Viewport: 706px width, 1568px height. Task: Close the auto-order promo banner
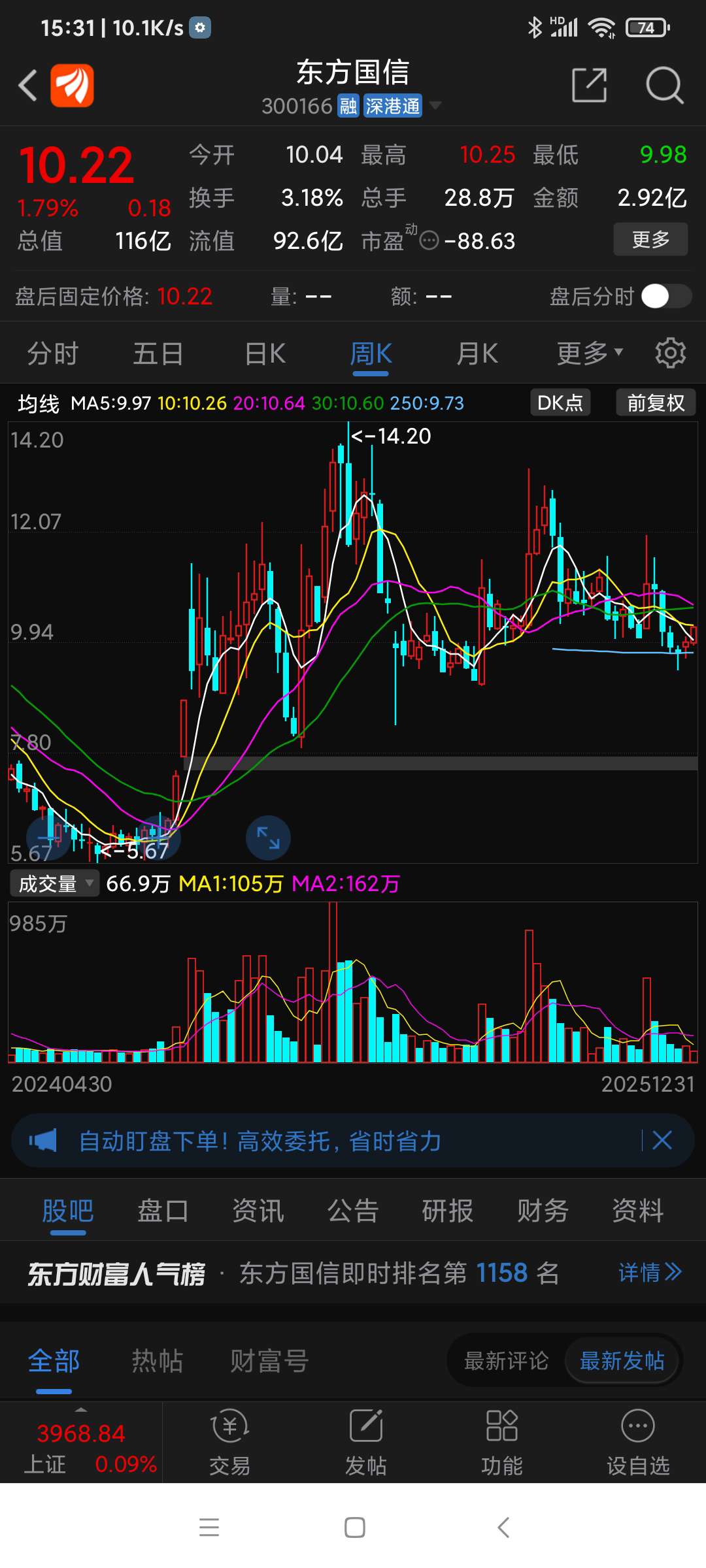coord(662,1141)
